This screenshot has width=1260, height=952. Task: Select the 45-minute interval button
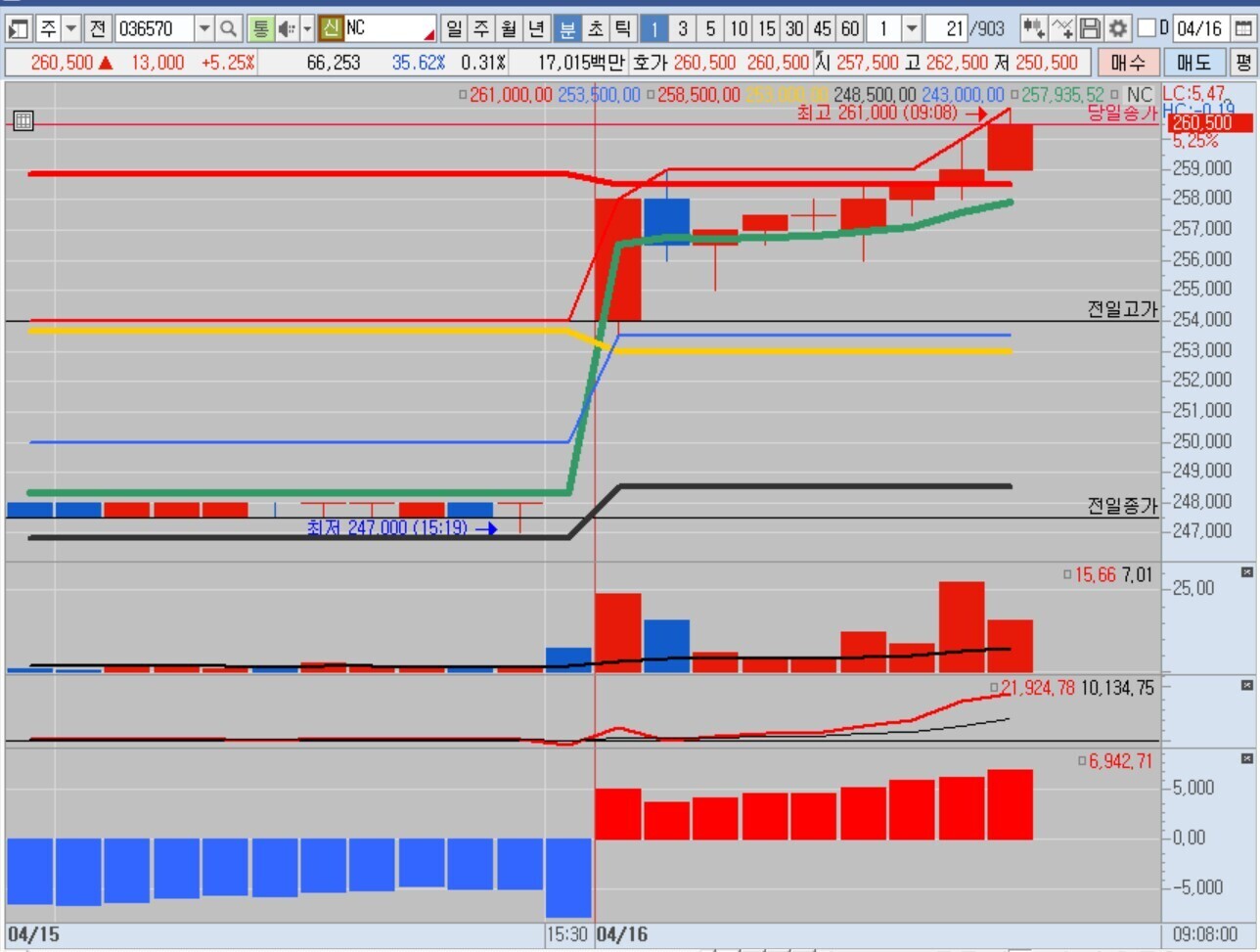822,28
